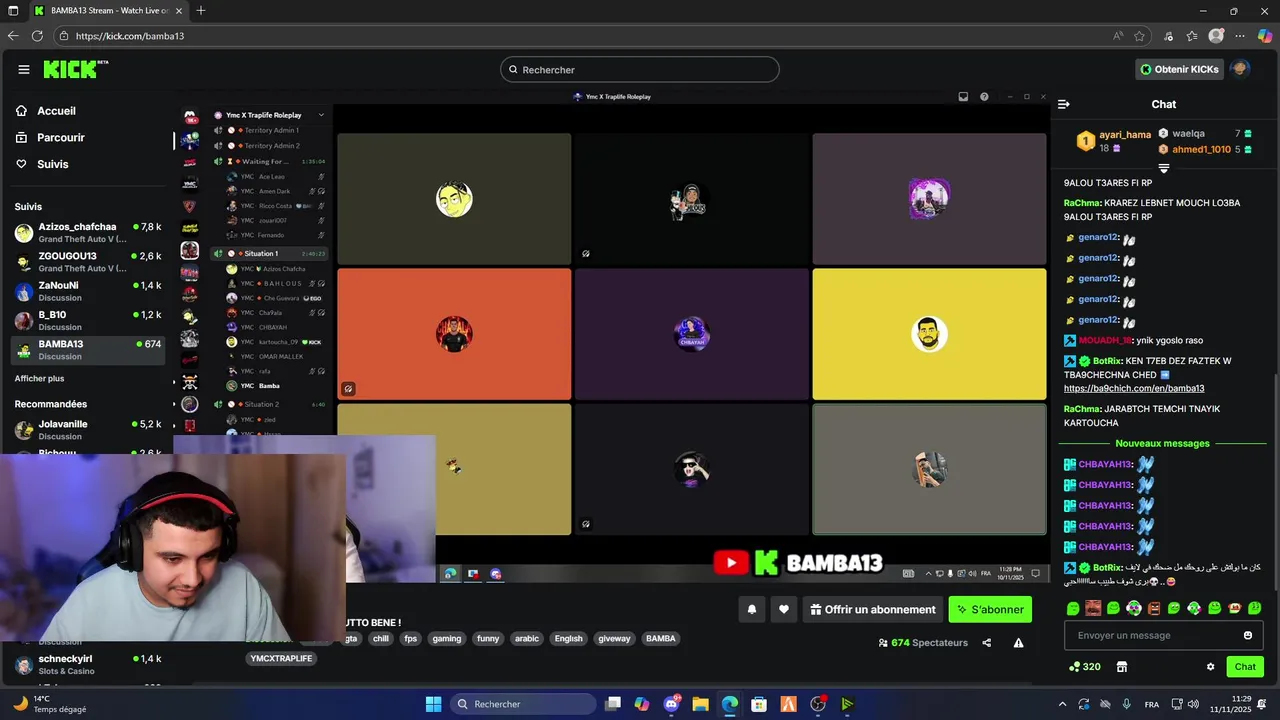The image size is (1280, 720).
Task: Click the chill stream tag
Action: coord(381,639)
